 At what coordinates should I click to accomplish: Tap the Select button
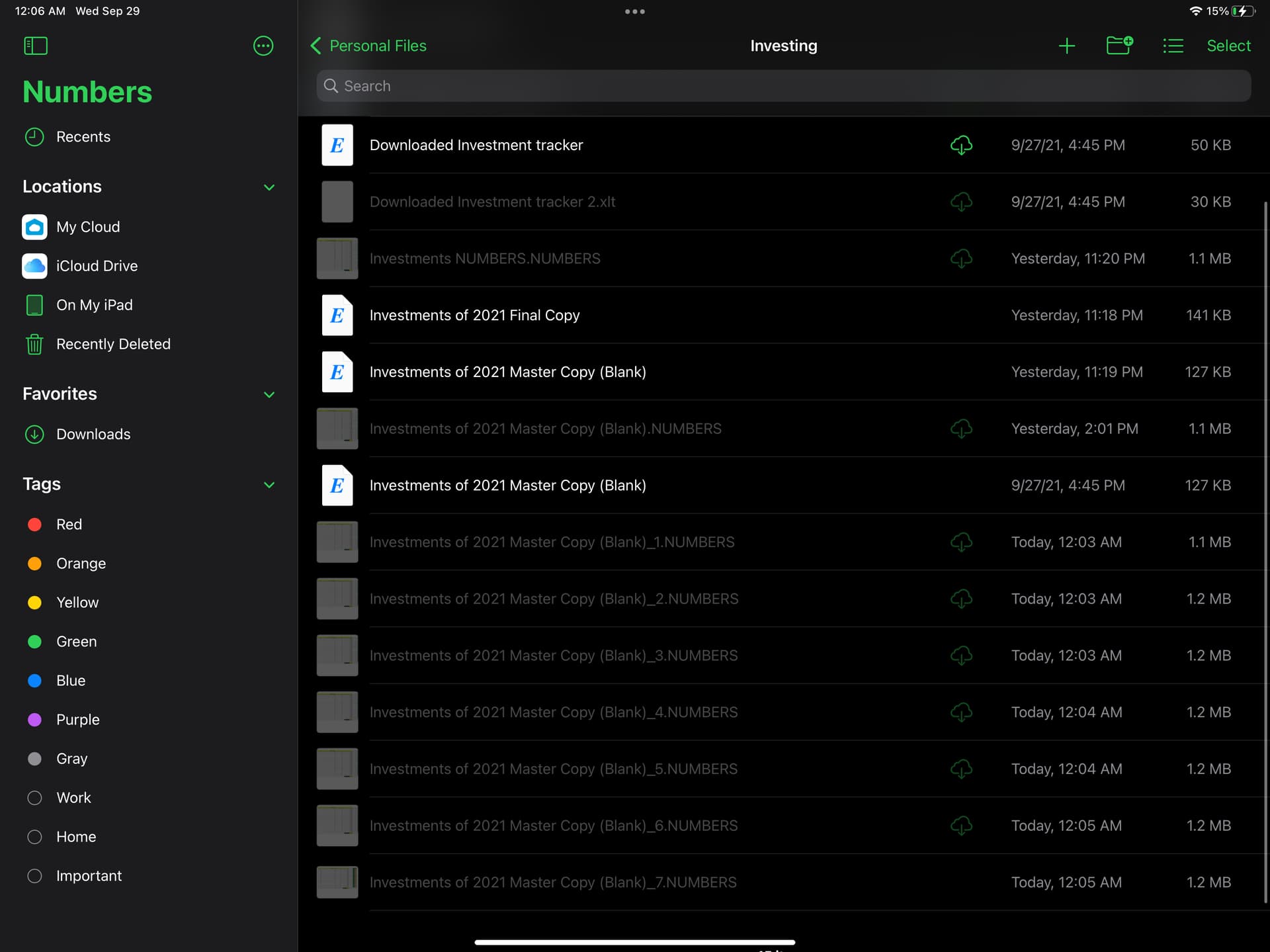click(x=1228, y=46)
